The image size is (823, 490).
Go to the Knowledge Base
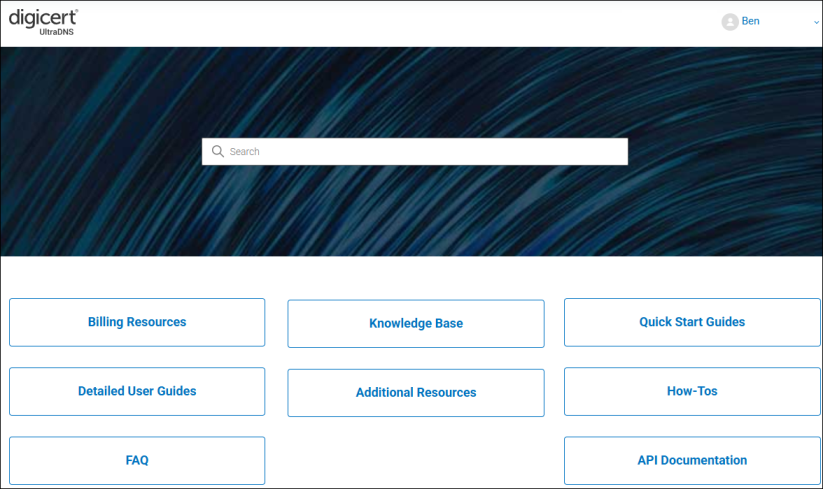[416, 324]
